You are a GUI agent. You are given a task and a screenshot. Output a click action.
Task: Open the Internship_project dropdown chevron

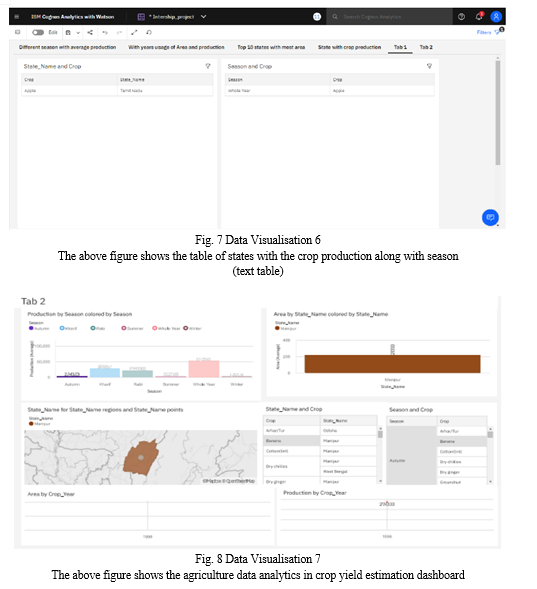pos(204,17)
